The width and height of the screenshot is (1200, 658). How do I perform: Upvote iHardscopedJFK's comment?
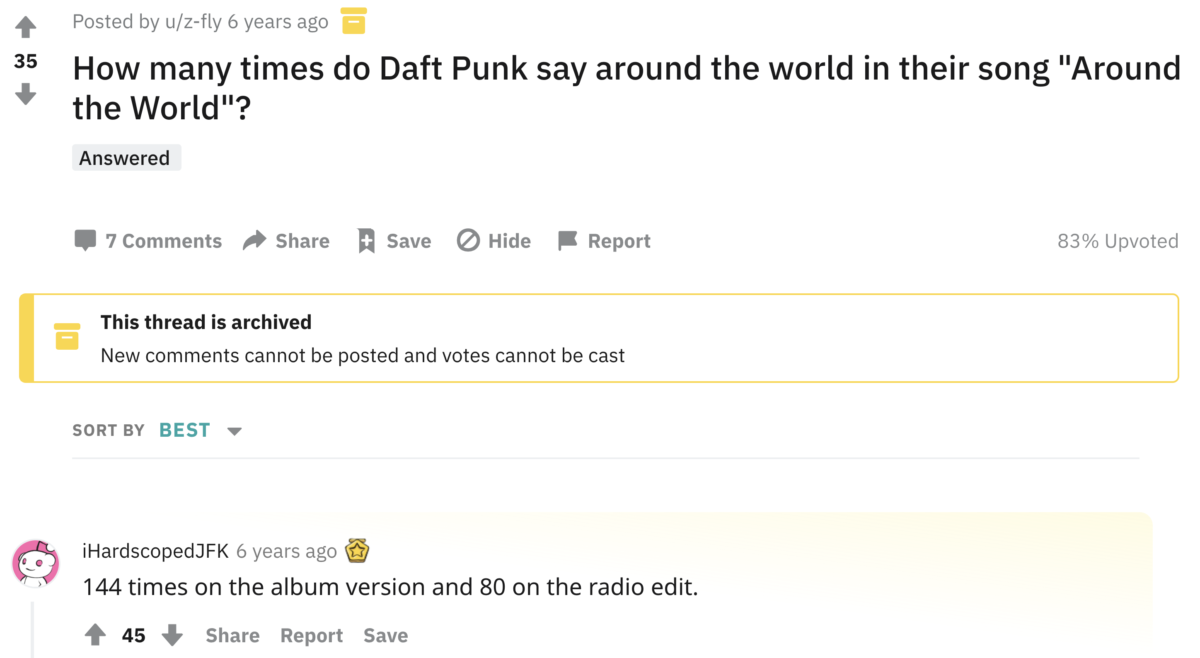click(x=95, y=635)
